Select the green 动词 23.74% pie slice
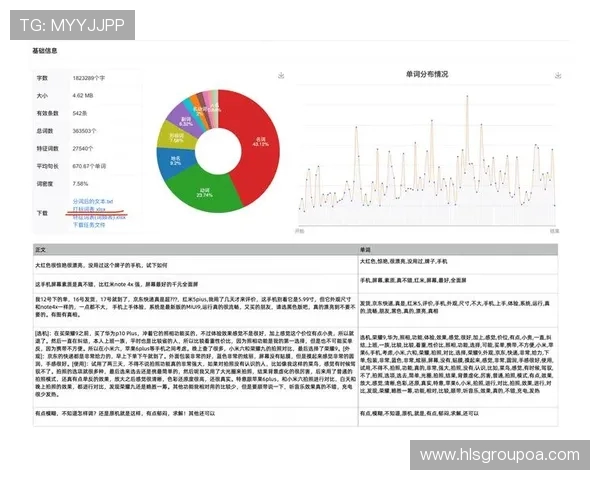 (x=204, y=193)
